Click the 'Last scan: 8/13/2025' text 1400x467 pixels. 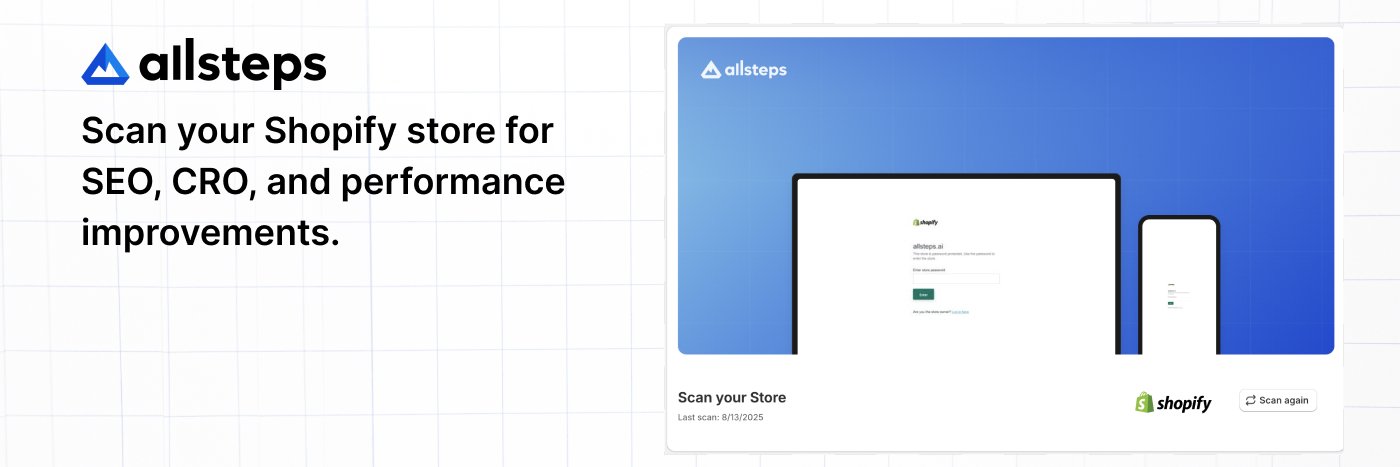point(720,417)
